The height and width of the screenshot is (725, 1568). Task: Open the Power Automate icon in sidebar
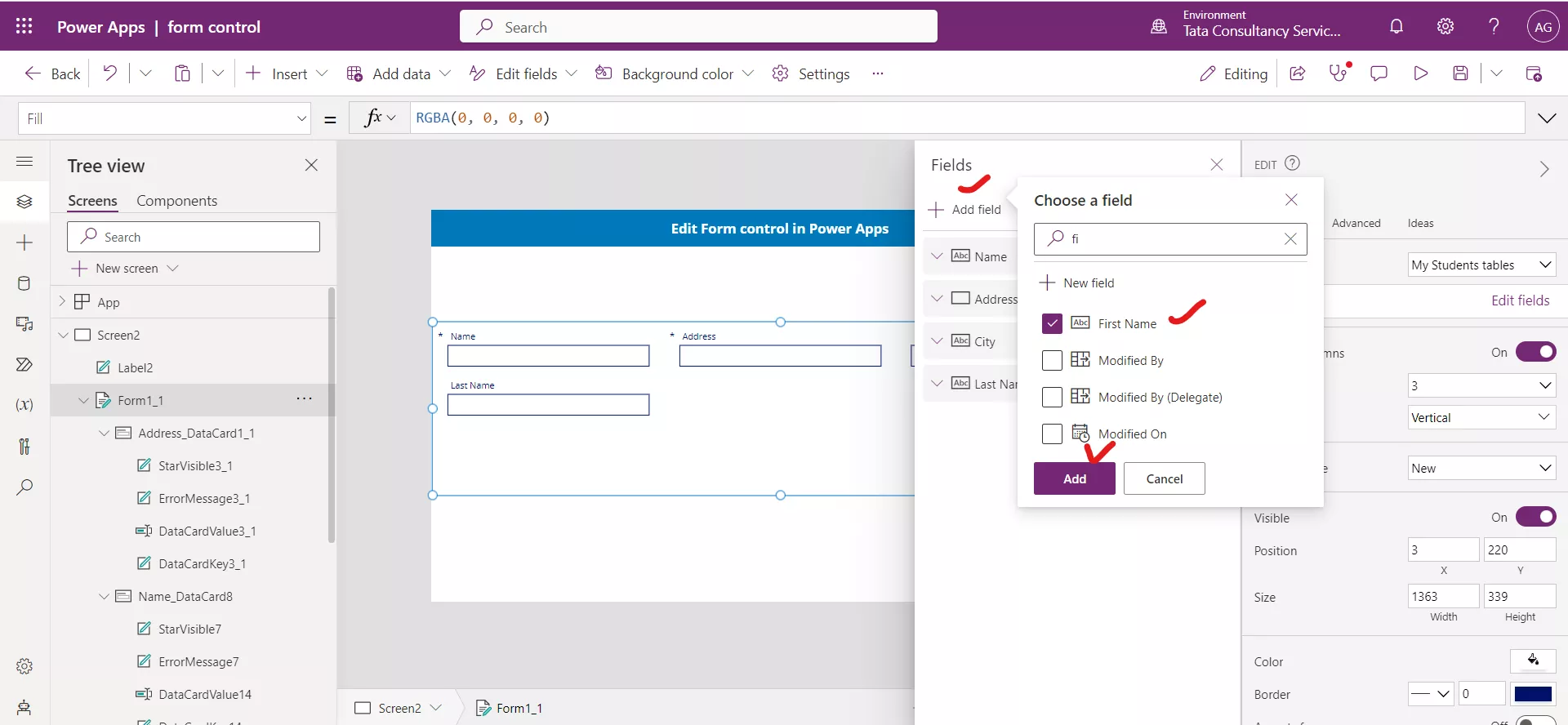tap(24, 364)
